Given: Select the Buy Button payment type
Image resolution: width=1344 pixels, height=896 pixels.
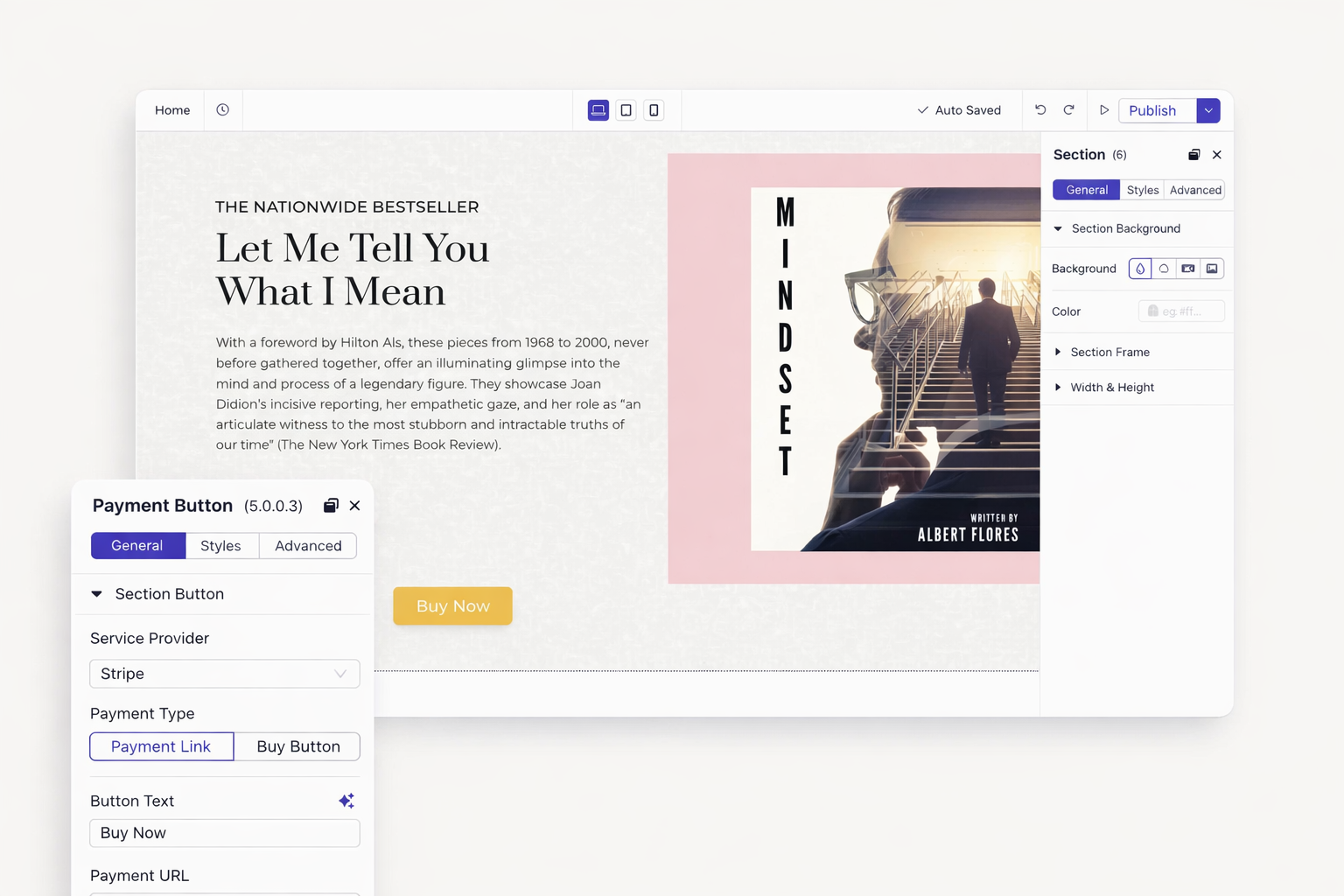Looking at the screenshot, I should coord(297,746).
